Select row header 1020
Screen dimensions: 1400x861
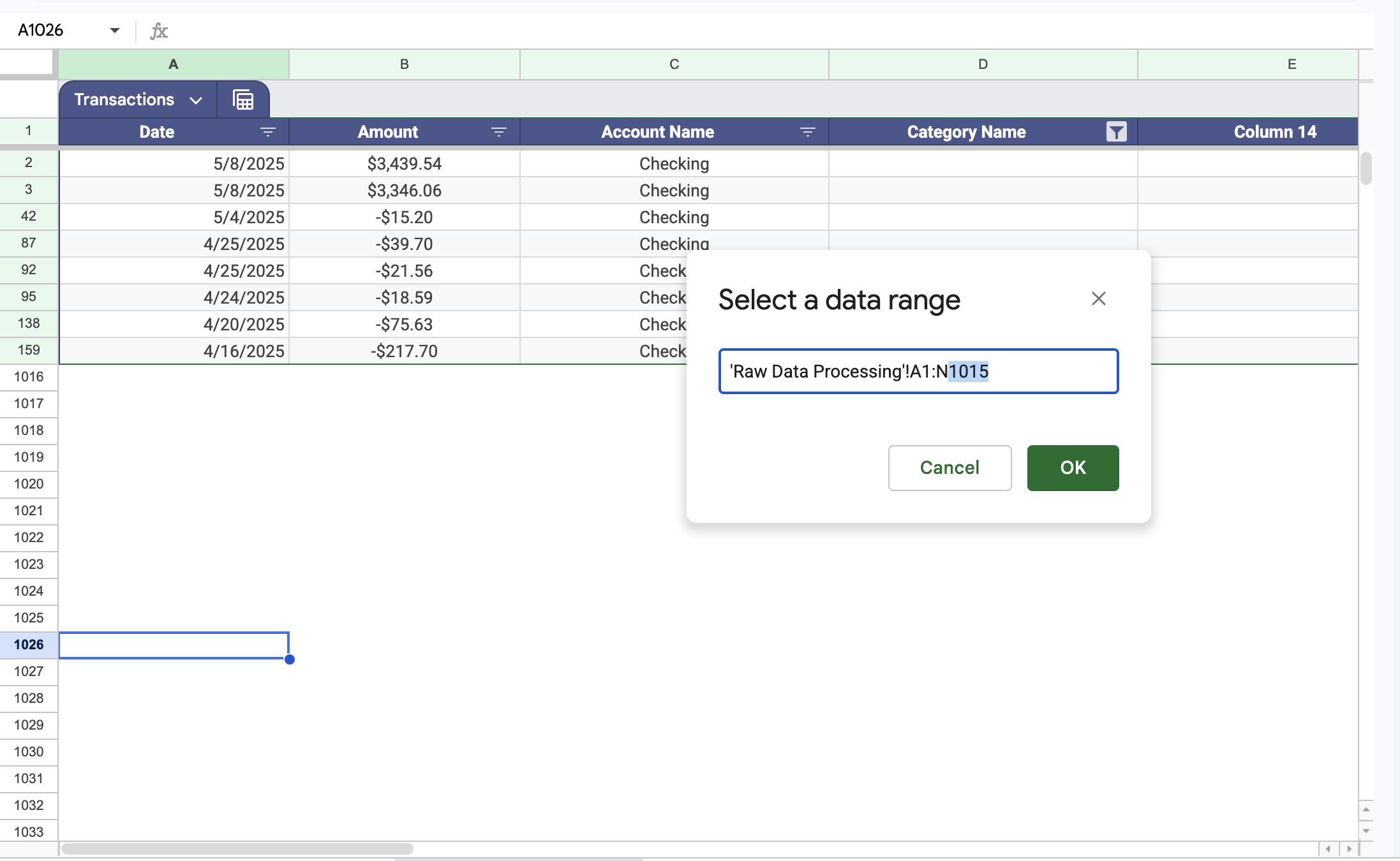point(29,484)
